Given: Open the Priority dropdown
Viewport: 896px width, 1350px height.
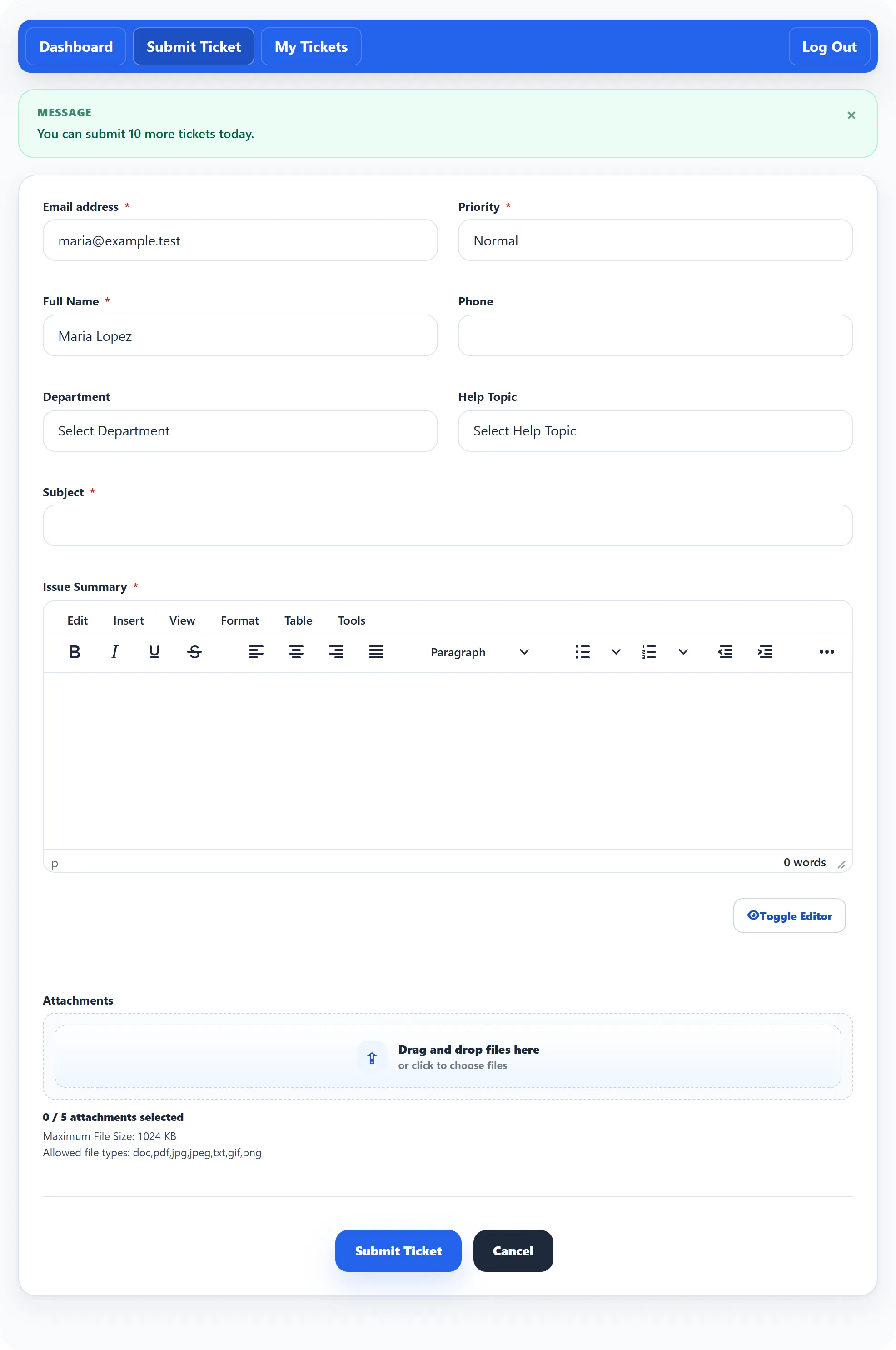Looking at the screenshot, I should pos(655,240).
